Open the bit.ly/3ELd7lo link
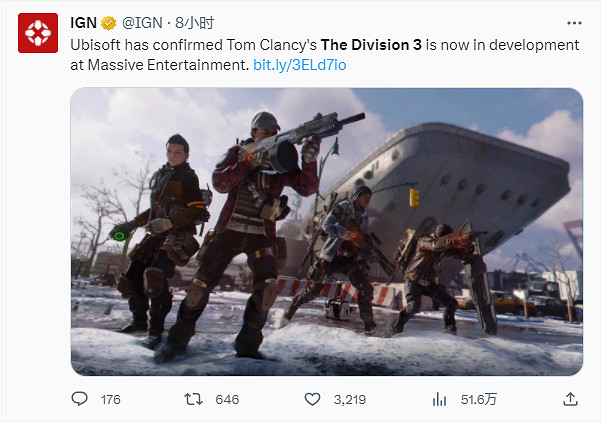601x423 pixels. pos(302,64)
